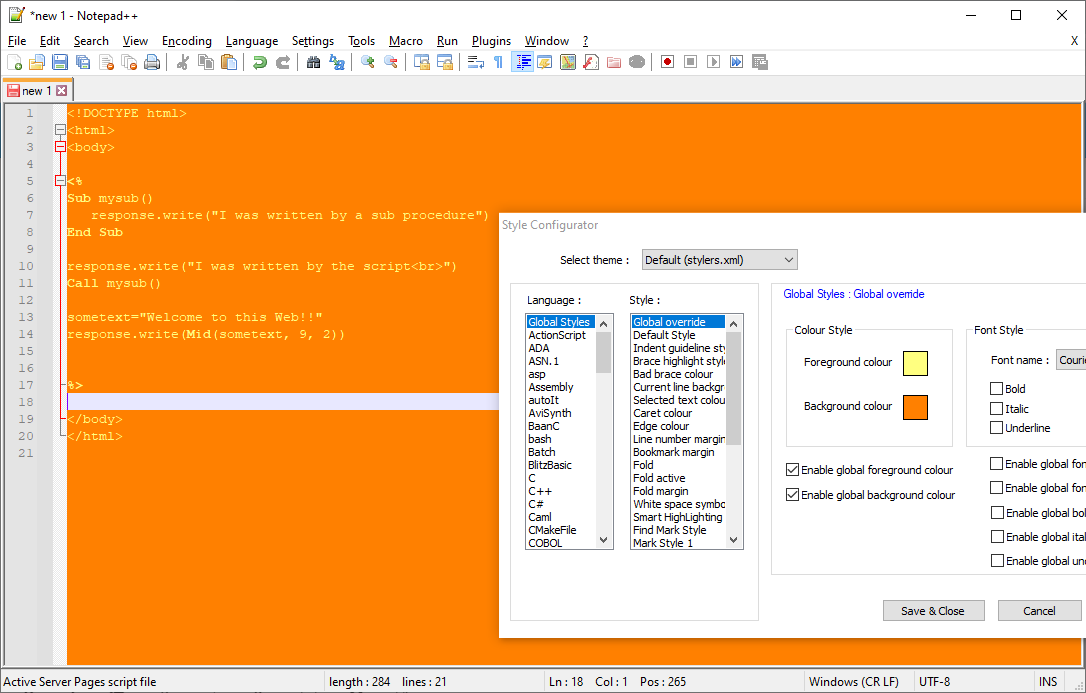Toggle word wrap toolbar icon
This screenshot has width=1086, height=693.
click(x=476, y=62)
